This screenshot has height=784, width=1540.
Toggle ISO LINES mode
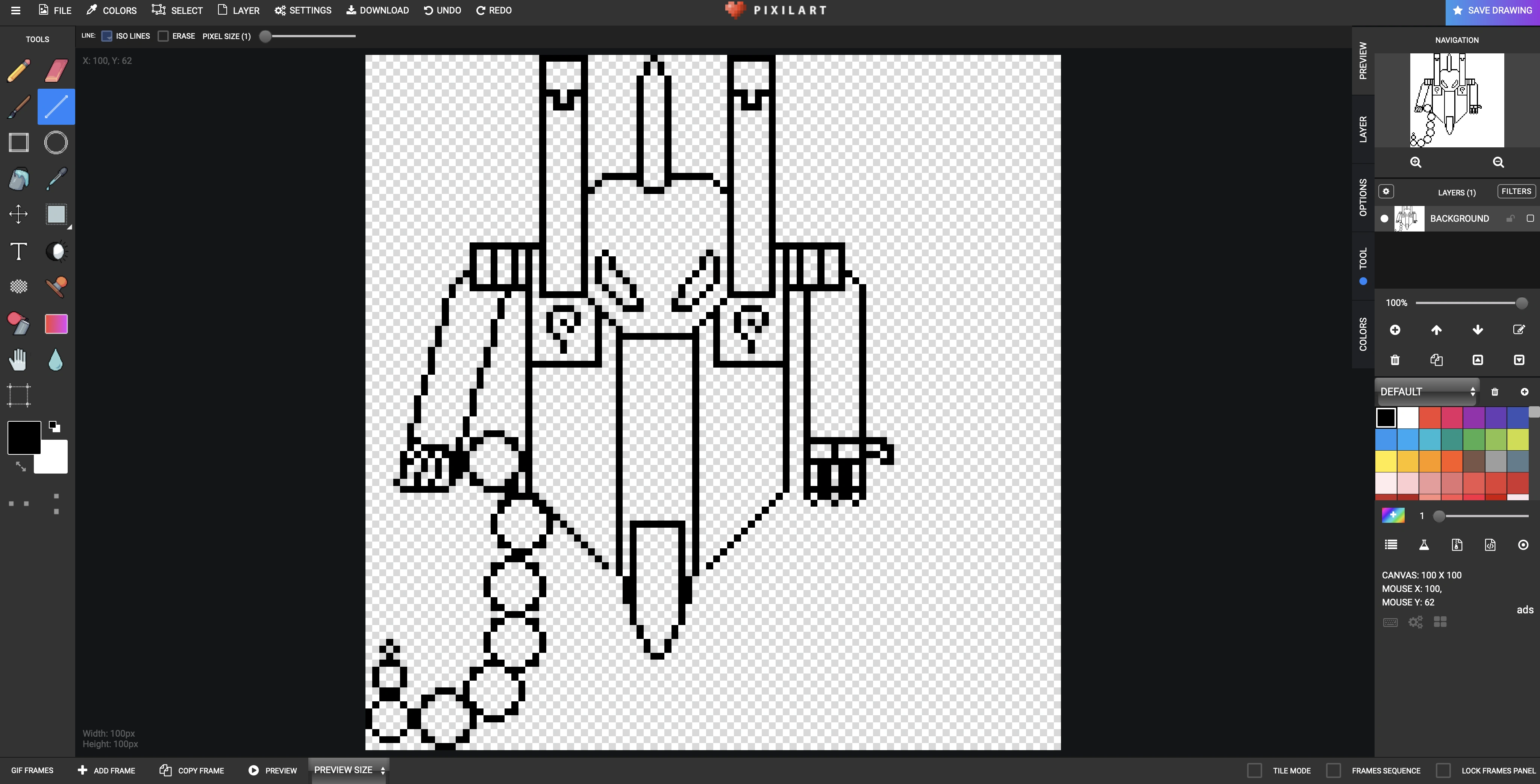pos(107,36)
